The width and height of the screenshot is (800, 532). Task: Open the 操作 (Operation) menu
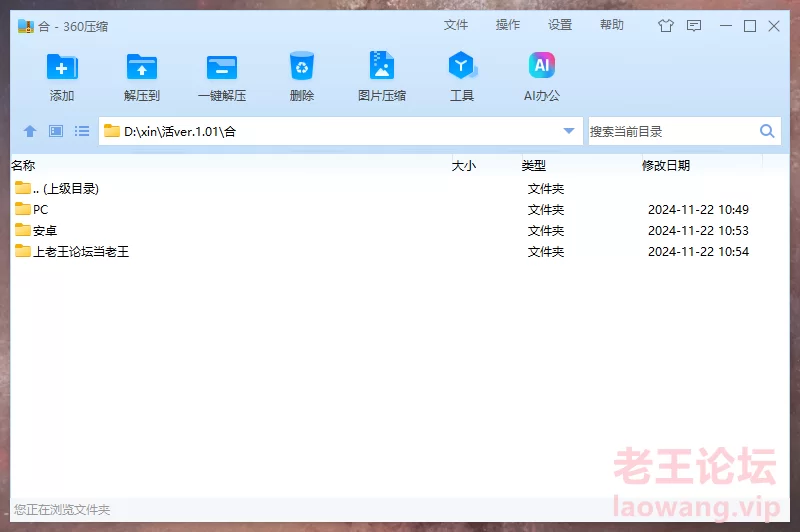[x=508, y=25]
